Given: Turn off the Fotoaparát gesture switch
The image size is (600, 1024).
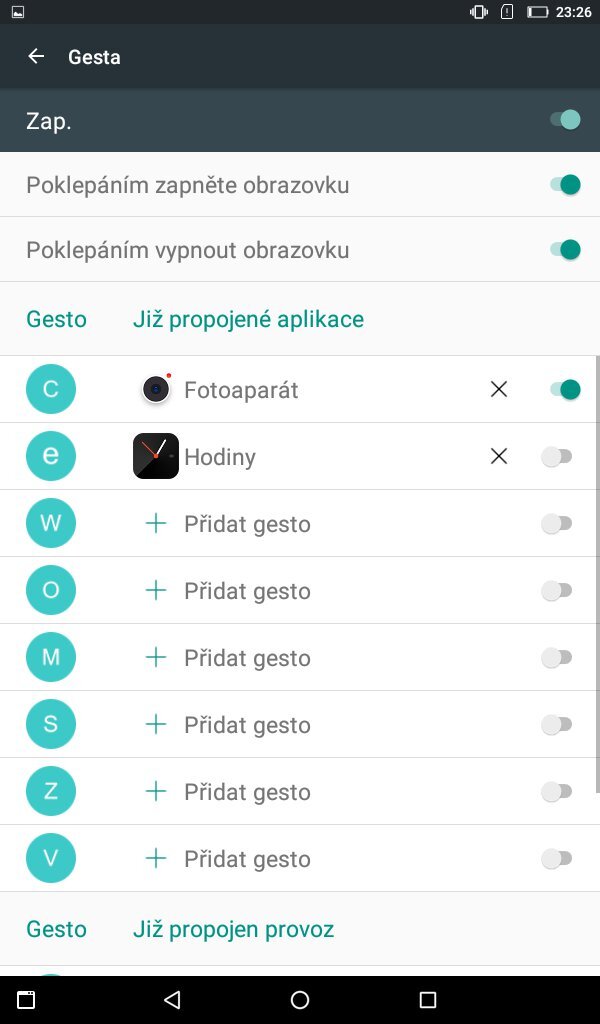Looking at the screenshot, I should click(565, 389).
